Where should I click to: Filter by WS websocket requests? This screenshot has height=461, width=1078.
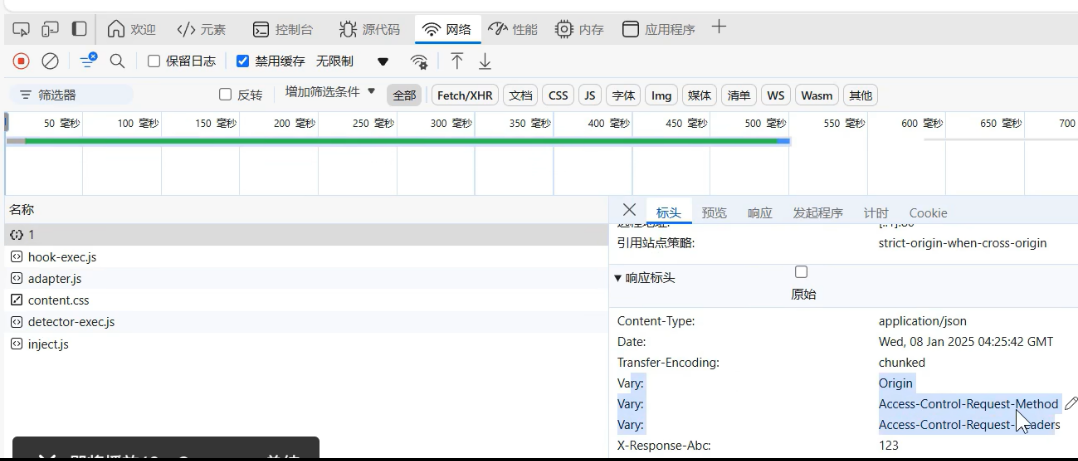point(776,95)
